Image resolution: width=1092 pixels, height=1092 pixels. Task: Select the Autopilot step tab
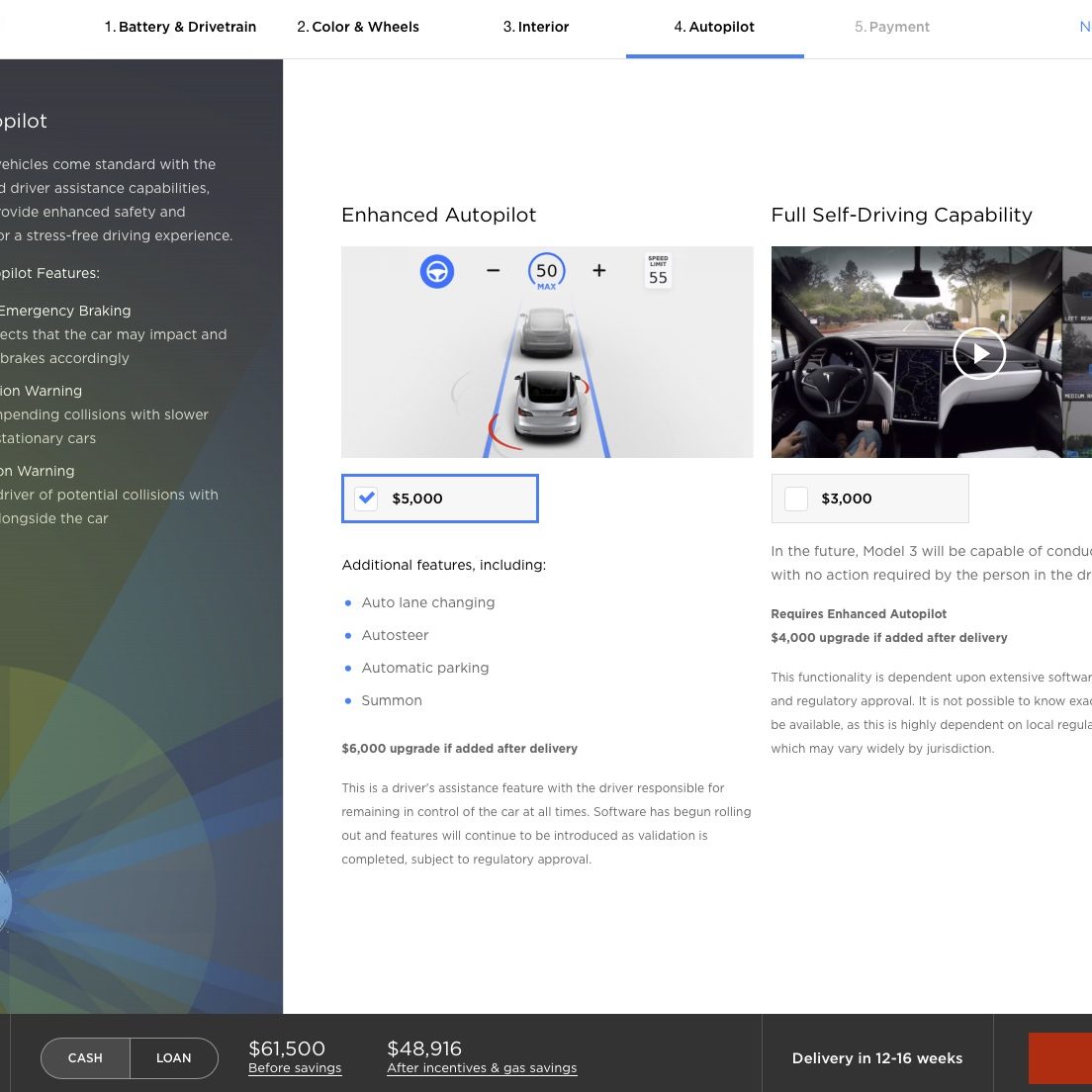[x=714, y=27]
